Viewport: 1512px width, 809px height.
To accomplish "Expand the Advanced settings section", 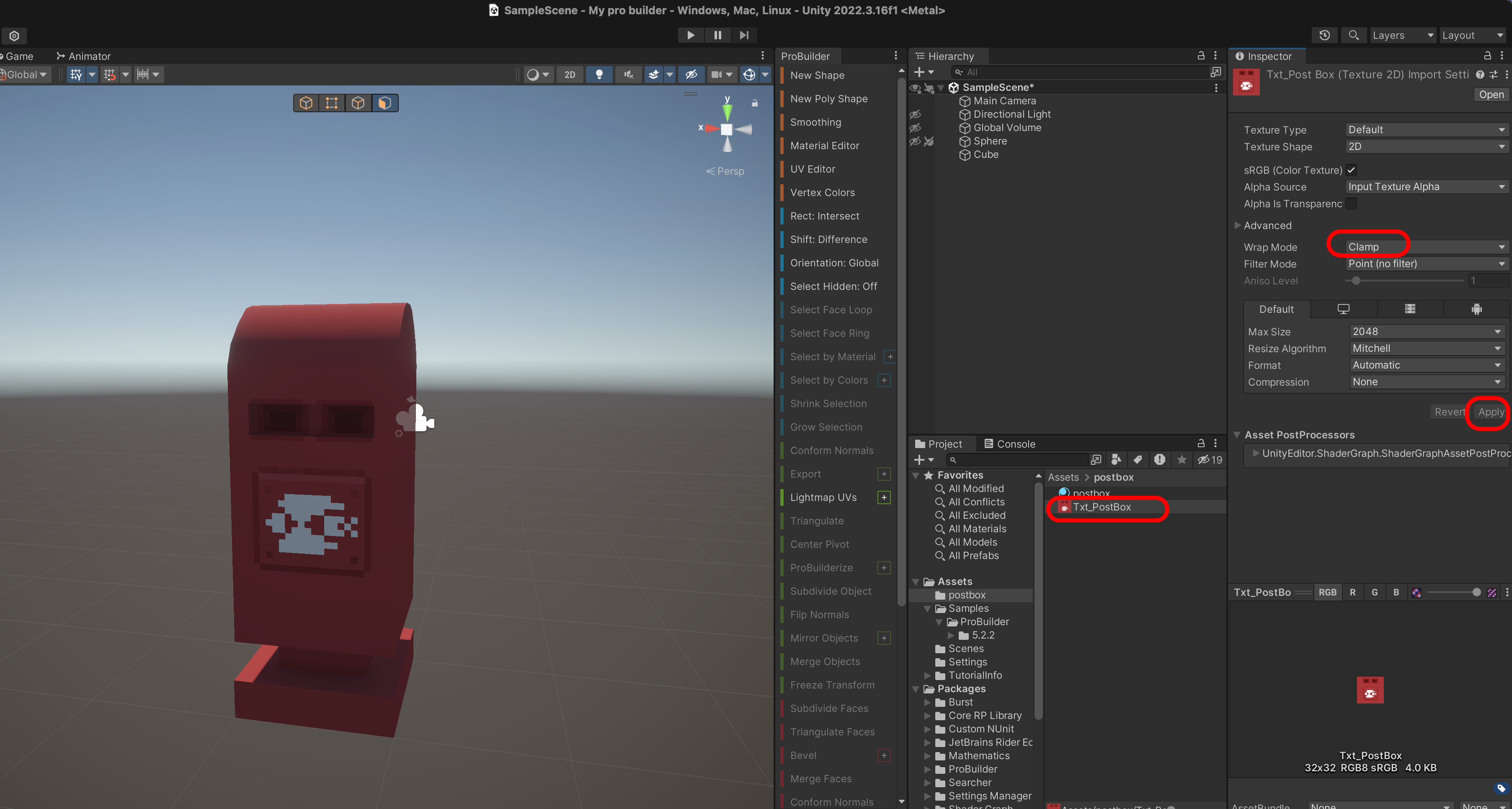I will click(x=1237, y=225).
